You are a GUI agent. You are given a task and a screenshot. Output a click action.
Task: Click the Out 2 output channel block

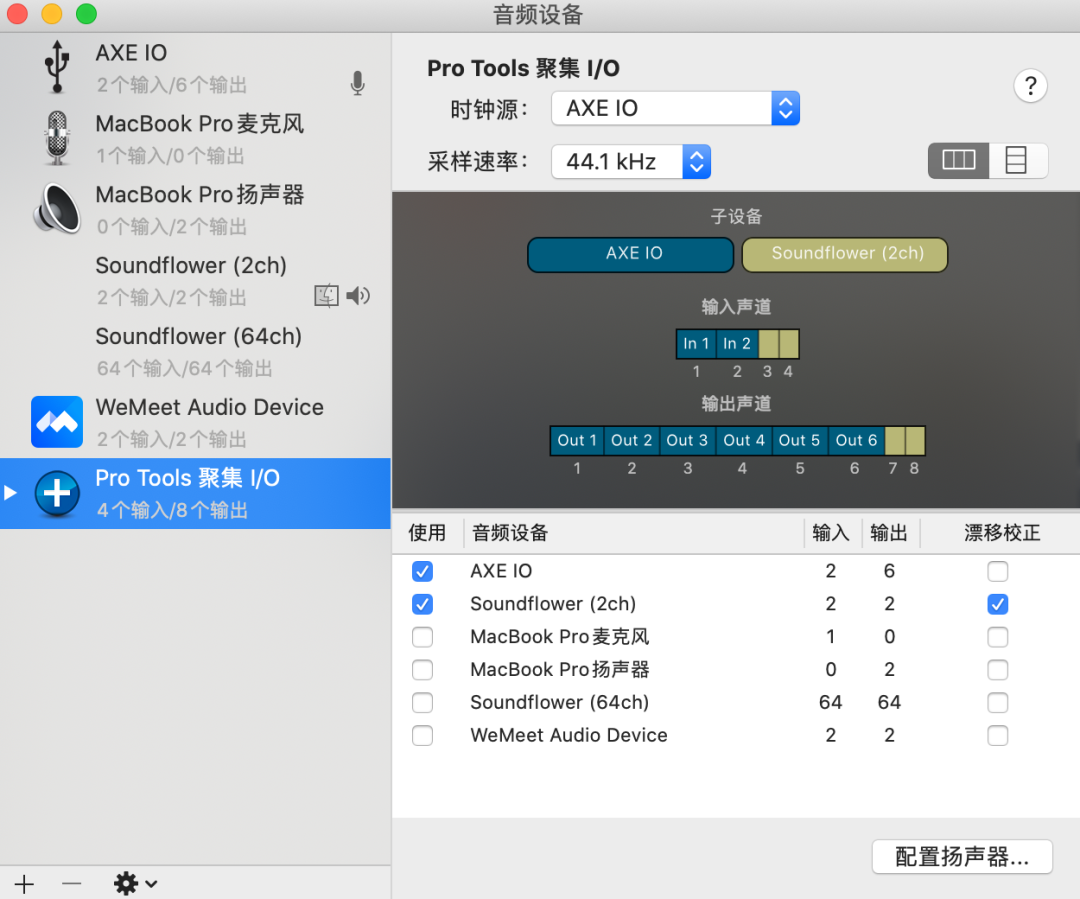coord(632,441)
